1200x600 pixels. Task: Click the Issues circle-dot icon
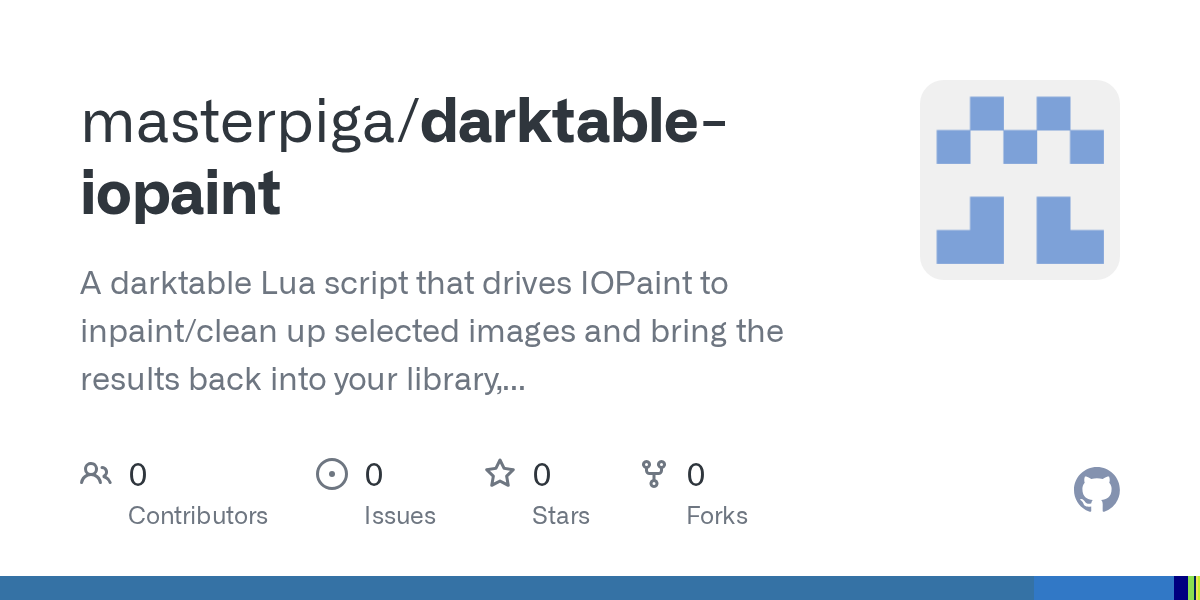331,473
